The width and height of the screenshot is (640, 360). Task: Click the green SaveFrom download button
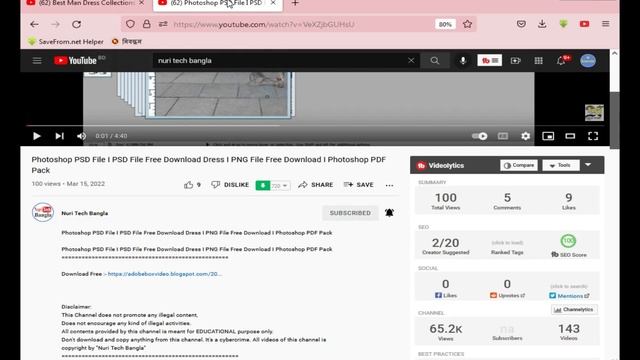(x=262, y=185)
